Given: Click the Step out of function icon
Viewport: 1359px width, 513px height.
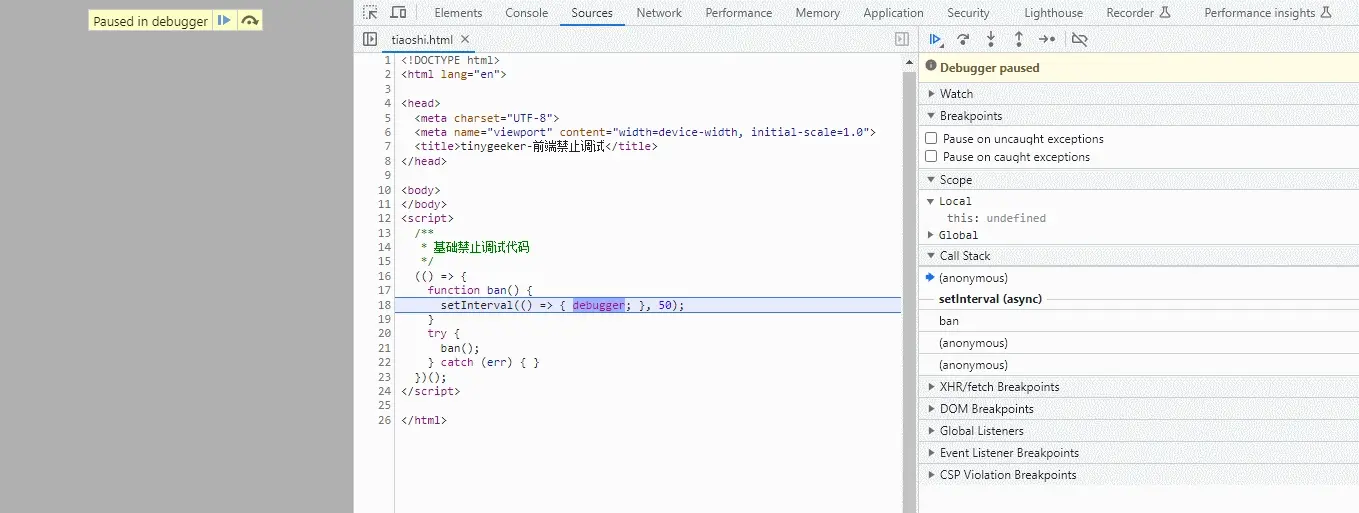Looking at the screenshot, I should pos(1018,40).
